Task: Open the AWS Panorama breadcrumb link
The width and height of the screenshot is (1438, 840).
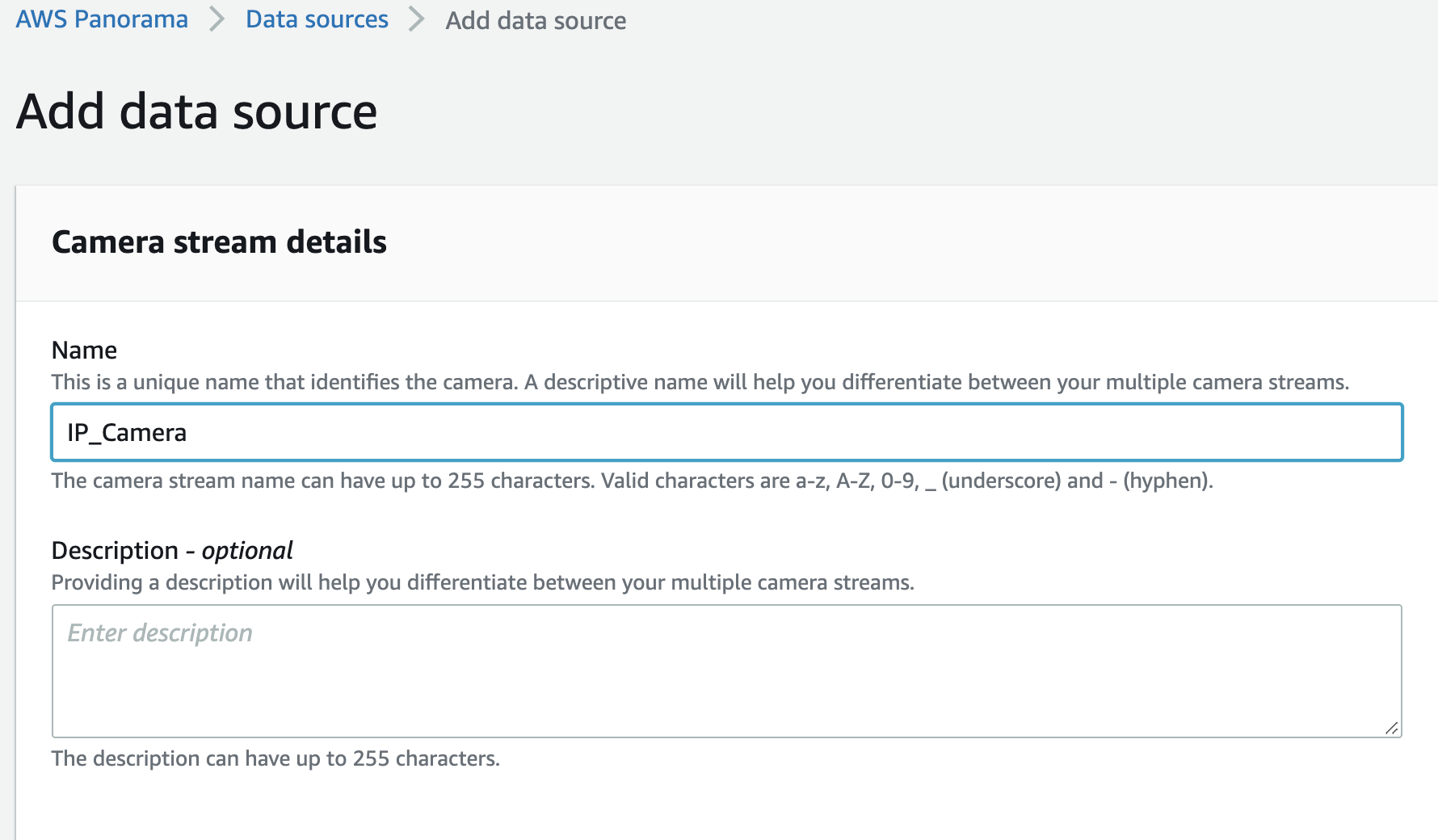Action: tap(102, 19)
